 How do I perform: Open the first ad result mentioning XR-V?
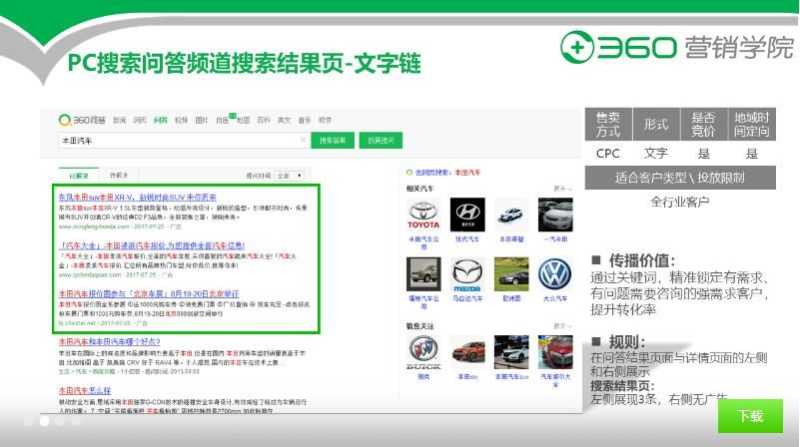pyautogui.click(x=137, y=197)
